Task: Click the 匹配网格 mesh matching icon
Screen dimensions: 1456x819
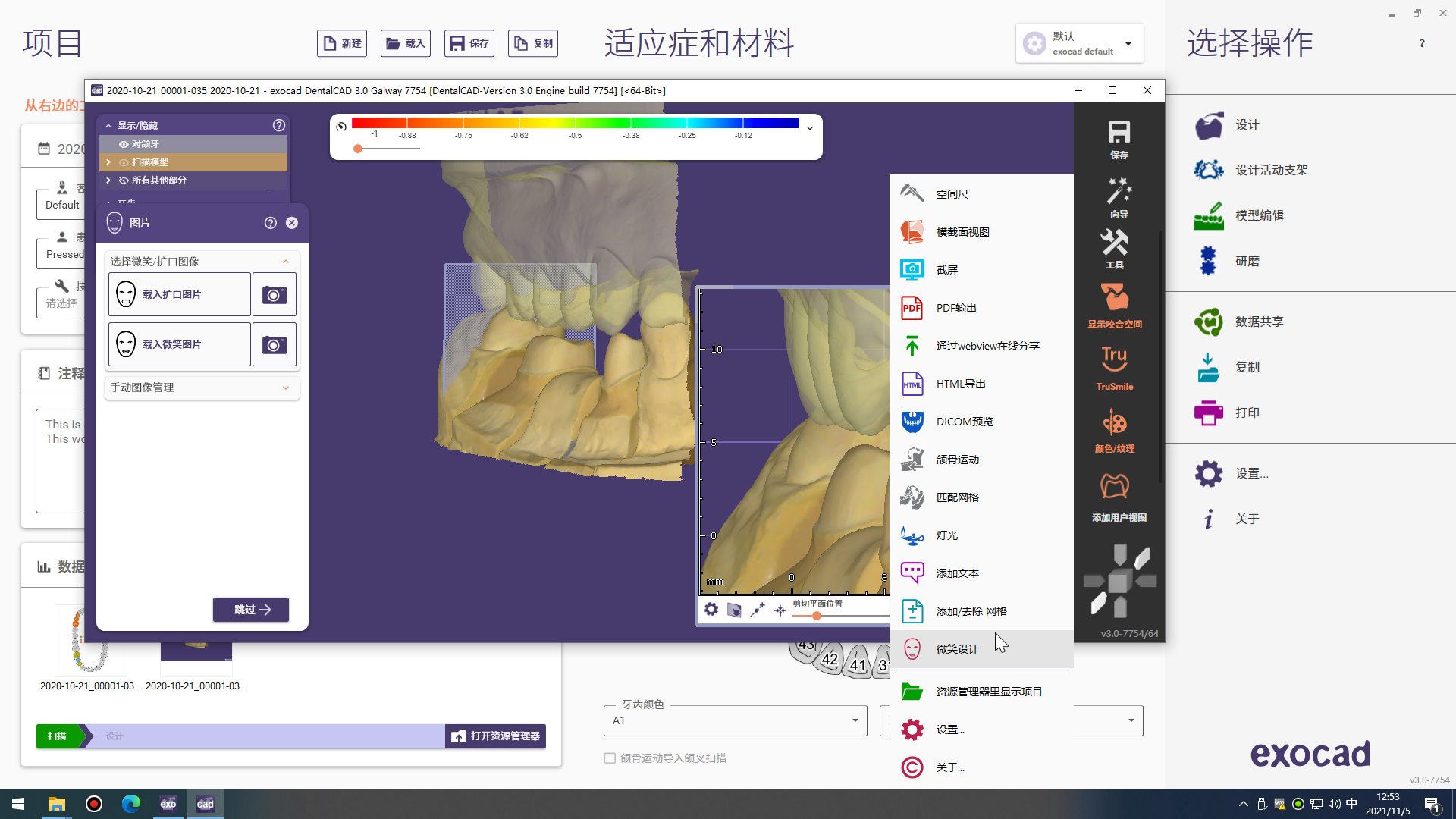Action: (x=912, y=497)
